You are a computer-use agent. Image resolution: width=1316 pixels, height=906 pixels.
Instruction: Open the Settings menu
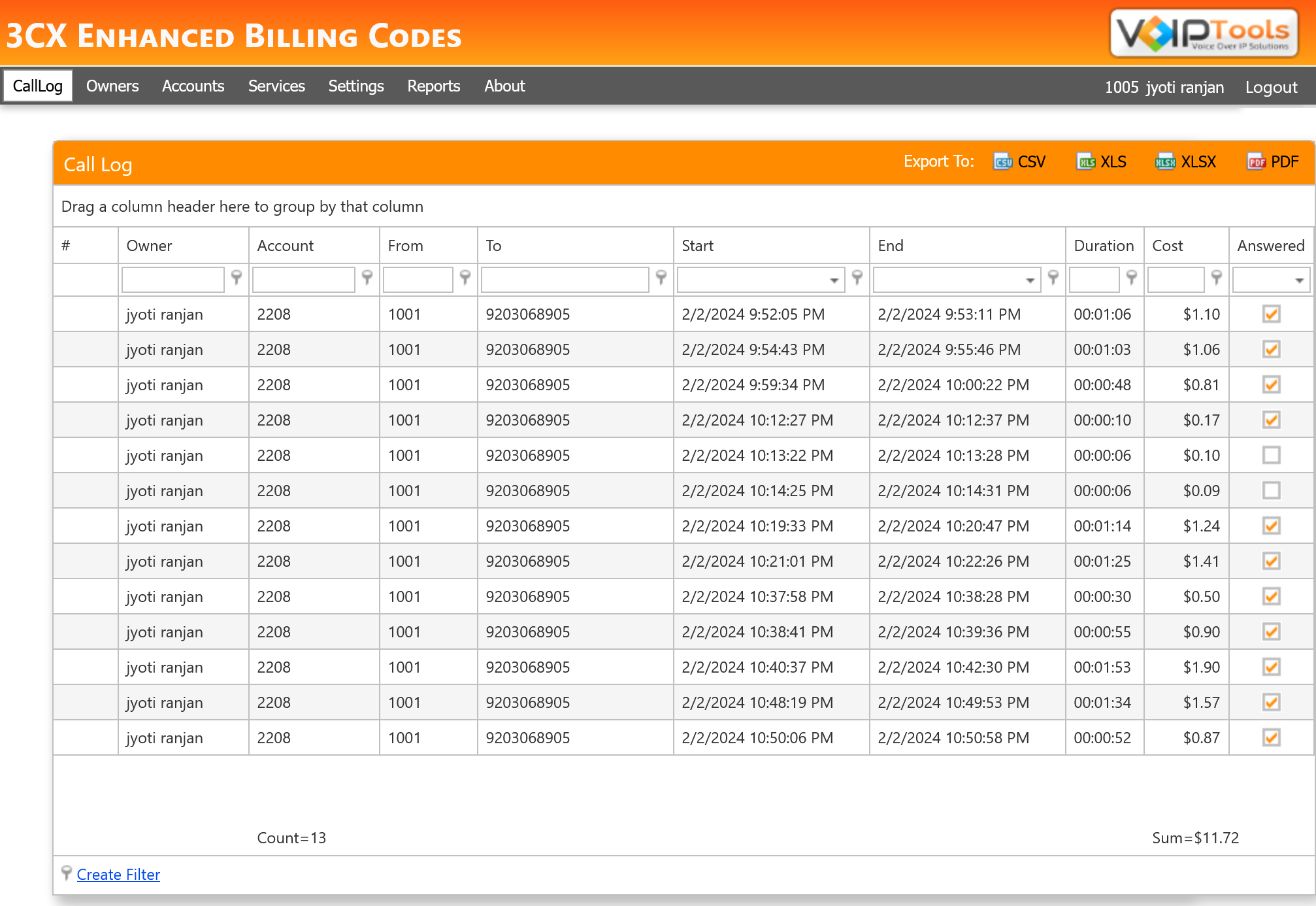click(356, 86)
